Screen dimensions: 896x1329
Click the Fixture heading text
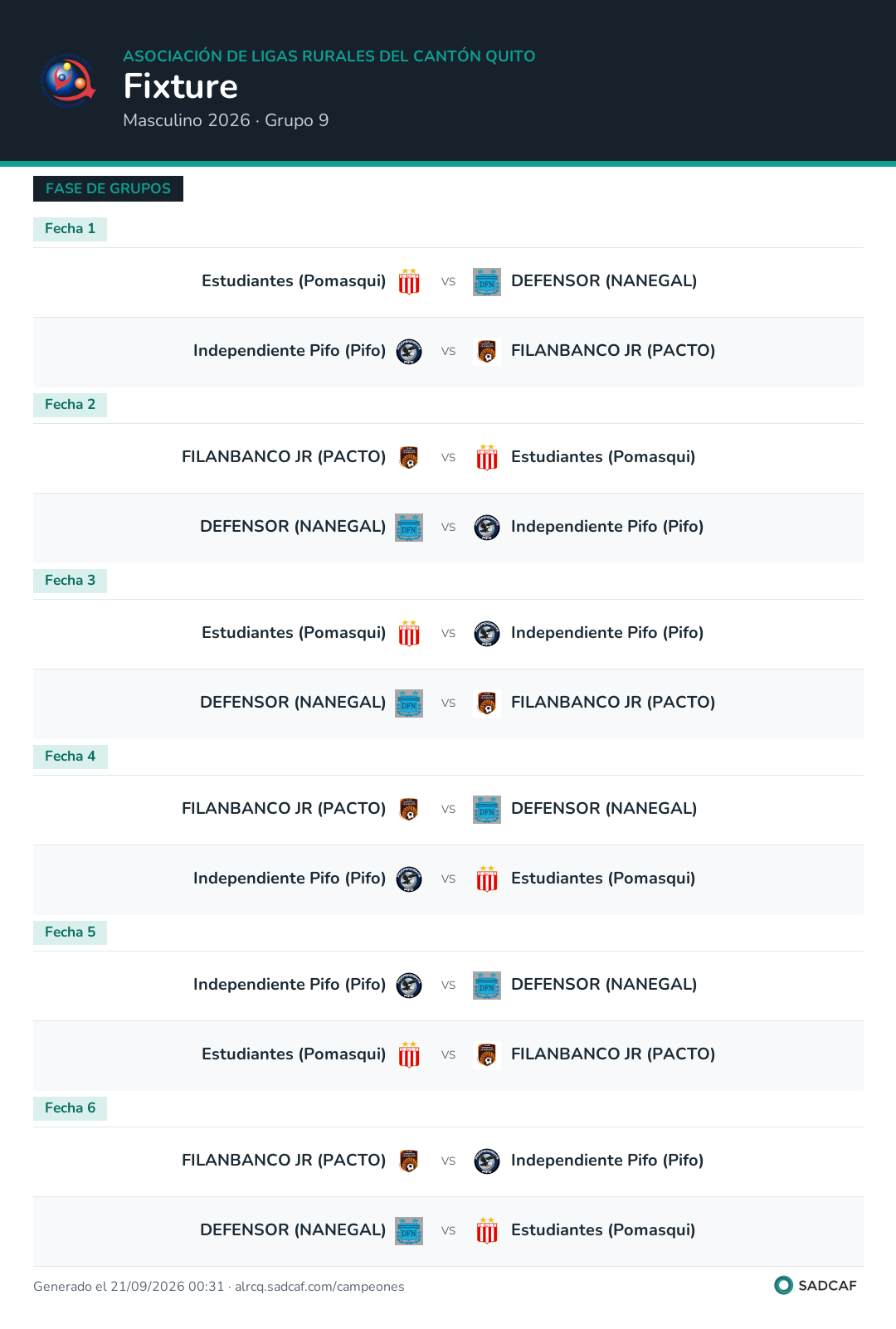[181, 86]
